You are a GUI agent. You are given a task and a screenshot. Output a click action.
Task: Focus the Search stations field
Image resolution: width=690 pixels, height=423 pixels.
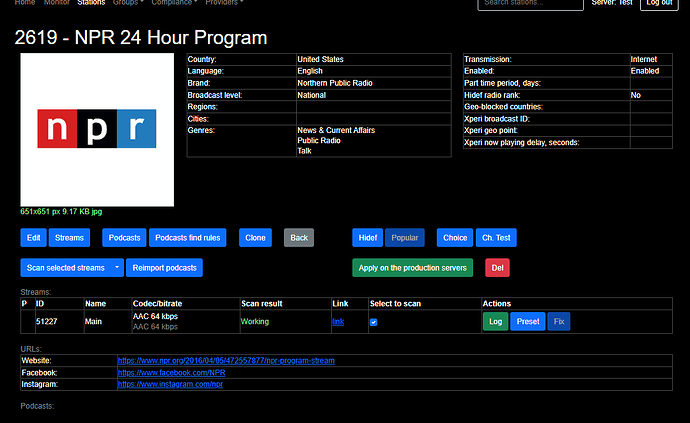[x=531, y=4]
